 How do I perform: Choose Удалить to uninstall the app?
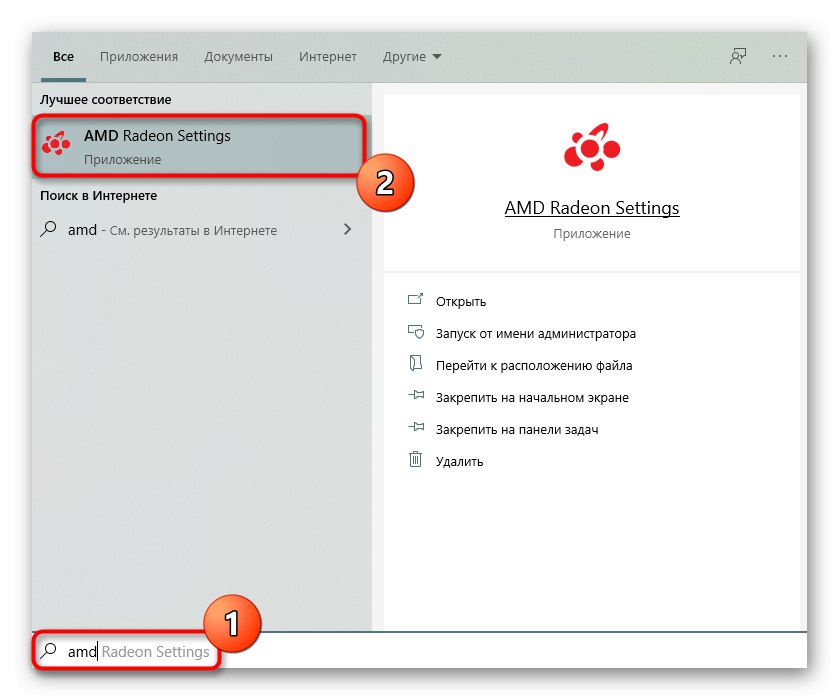[459, 462]
